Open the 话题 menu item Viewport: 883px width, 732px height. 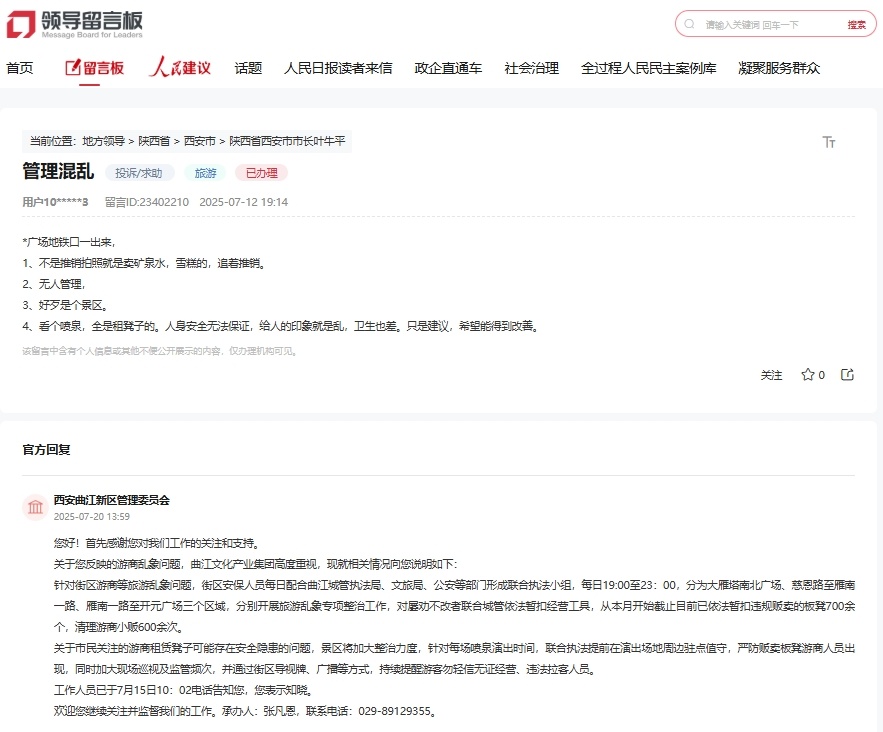(248, 68)
